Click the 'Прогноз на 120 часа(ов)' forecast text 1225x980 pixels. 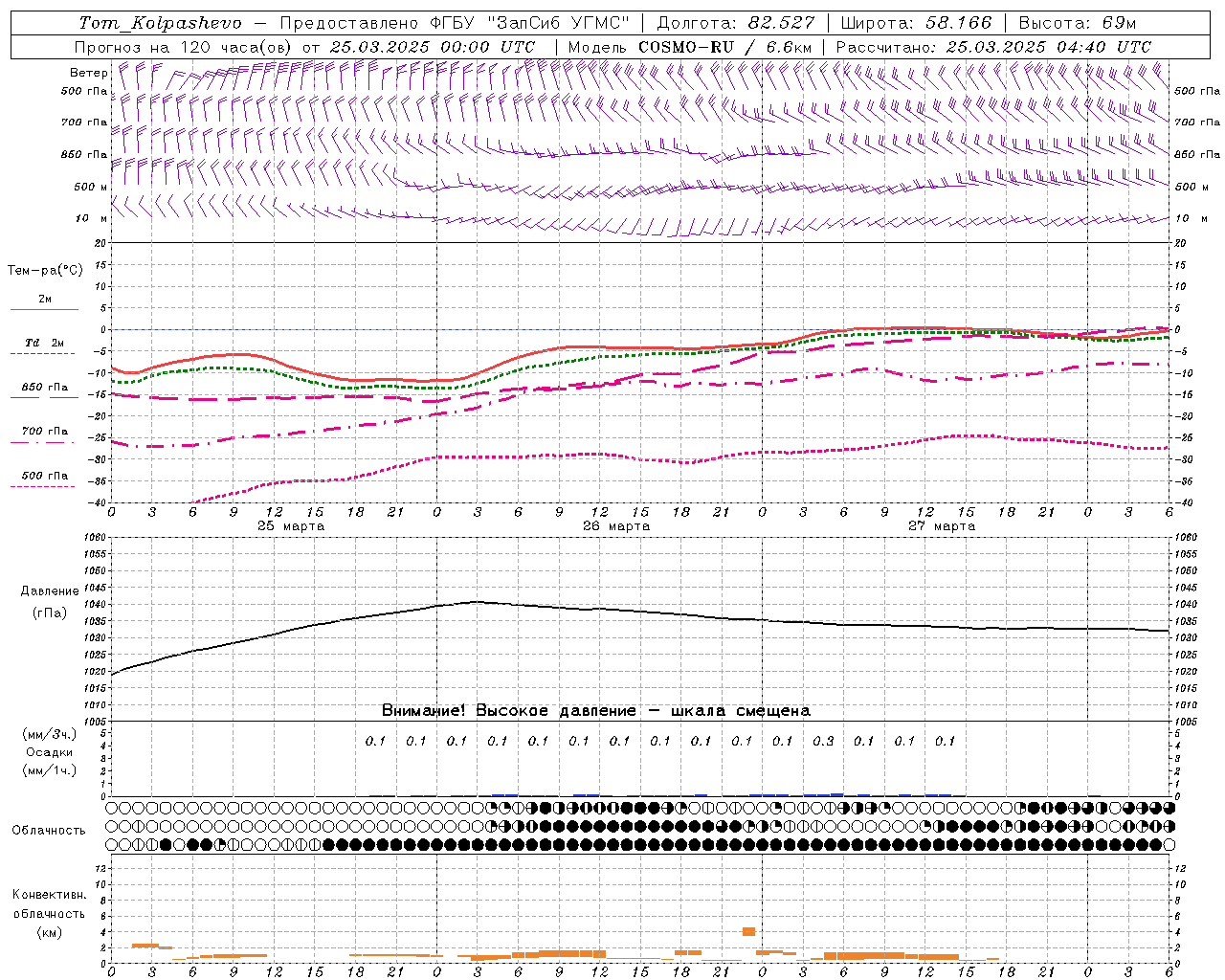(185, 47)
